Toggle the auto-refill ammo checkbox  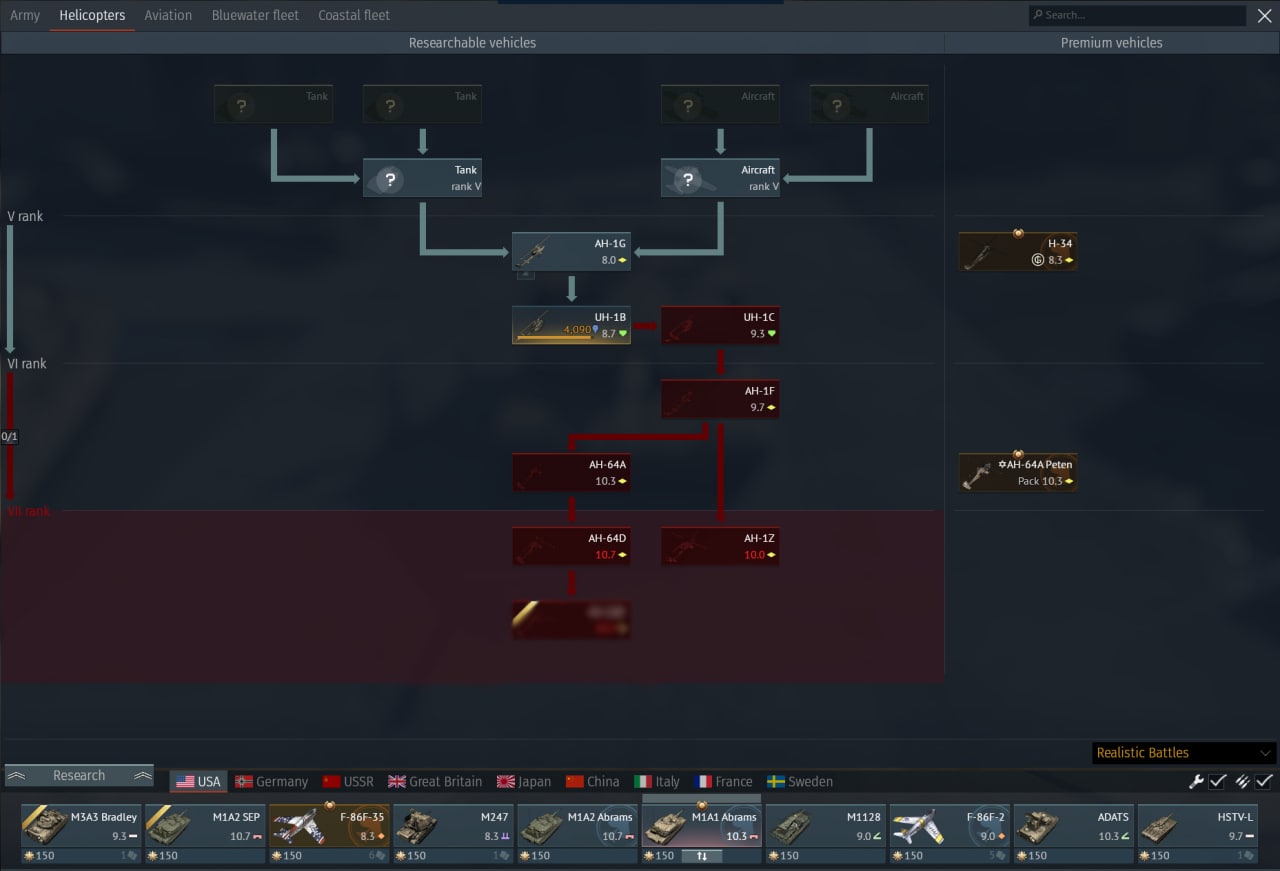coord(1264,781)
